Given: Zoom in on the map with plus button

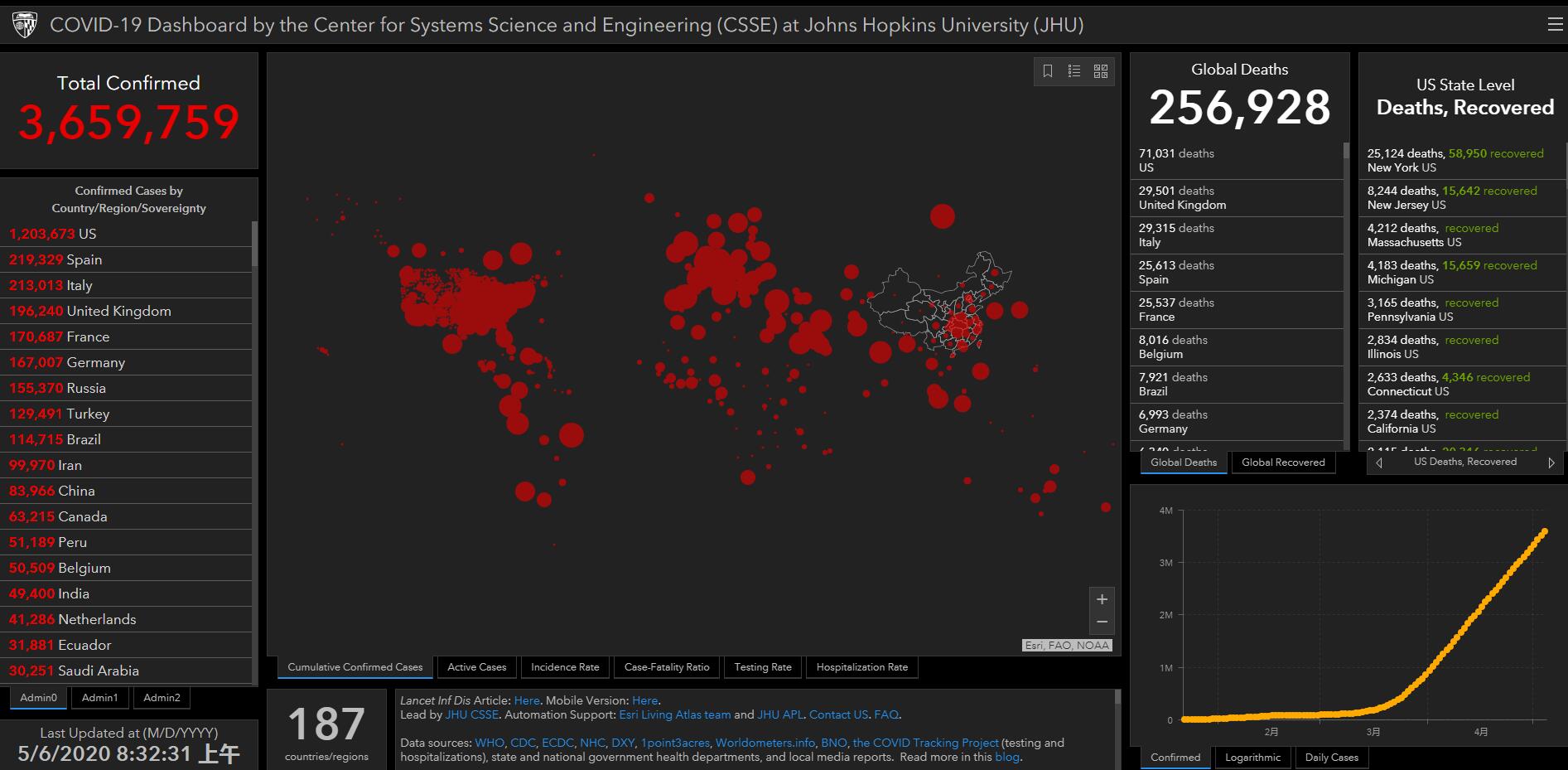Looking at the screenshot, I should tap(1102, 599).
